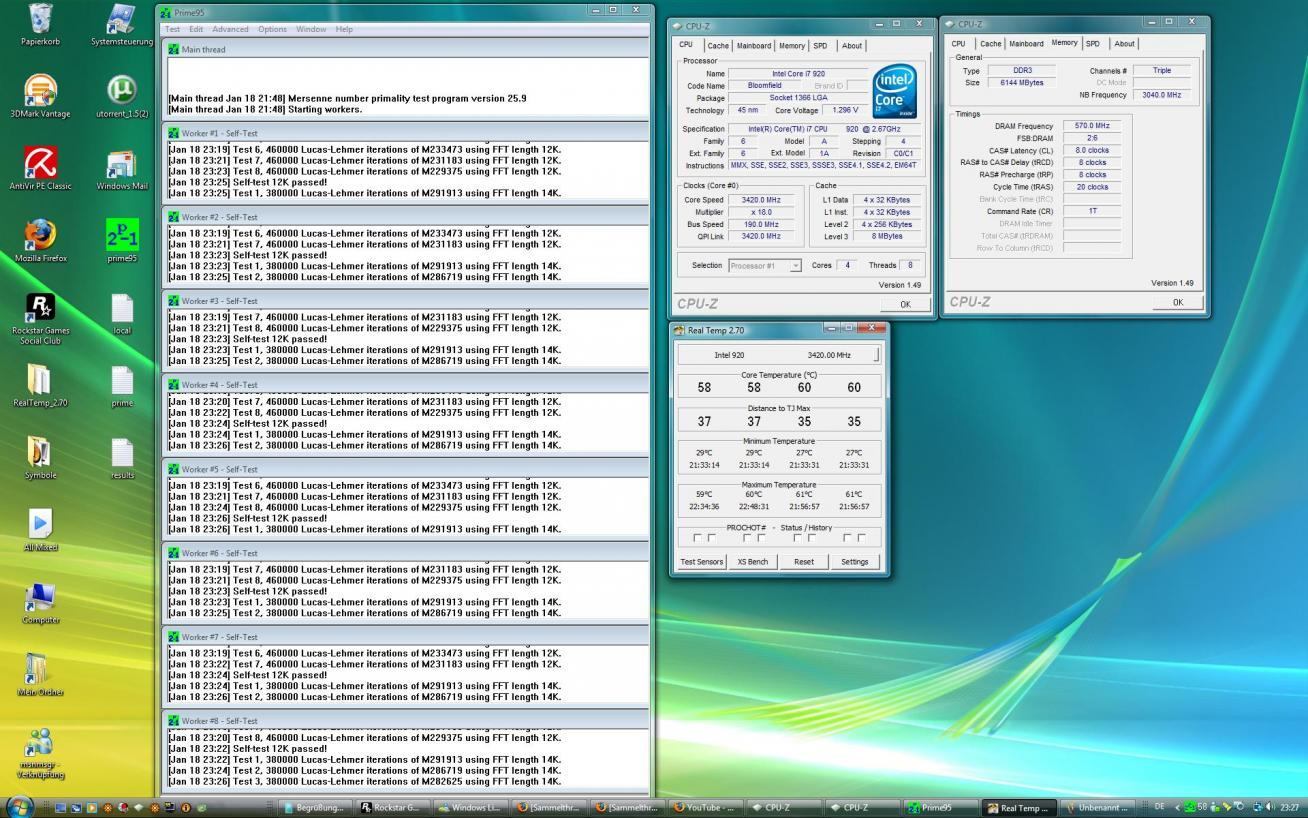Click OK in the left CPU-Z window

coord(905,304)
